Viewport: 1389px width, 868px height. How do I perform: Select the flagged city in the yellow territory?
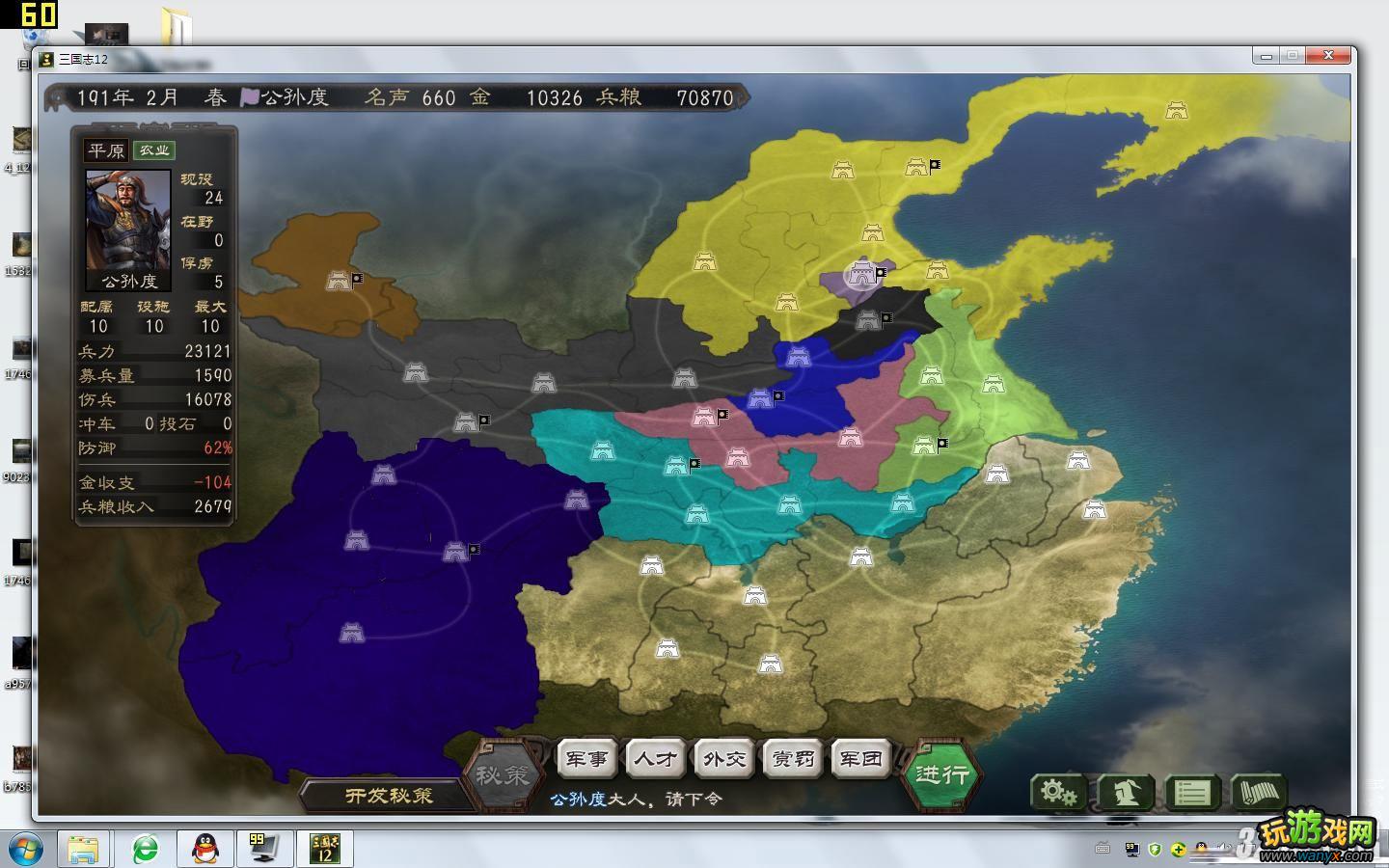tap(916, 167)
